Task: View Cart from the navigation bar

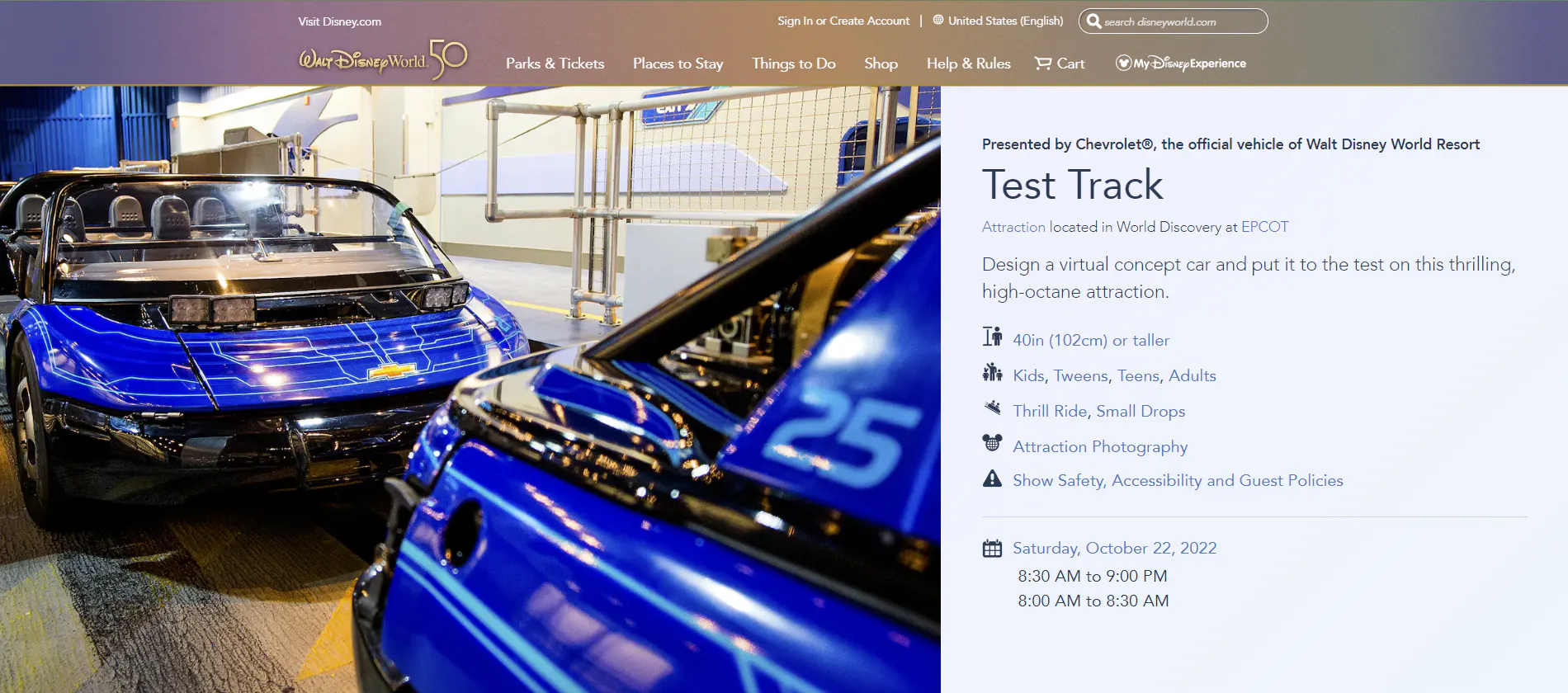Action: (x=1060, y=64)
